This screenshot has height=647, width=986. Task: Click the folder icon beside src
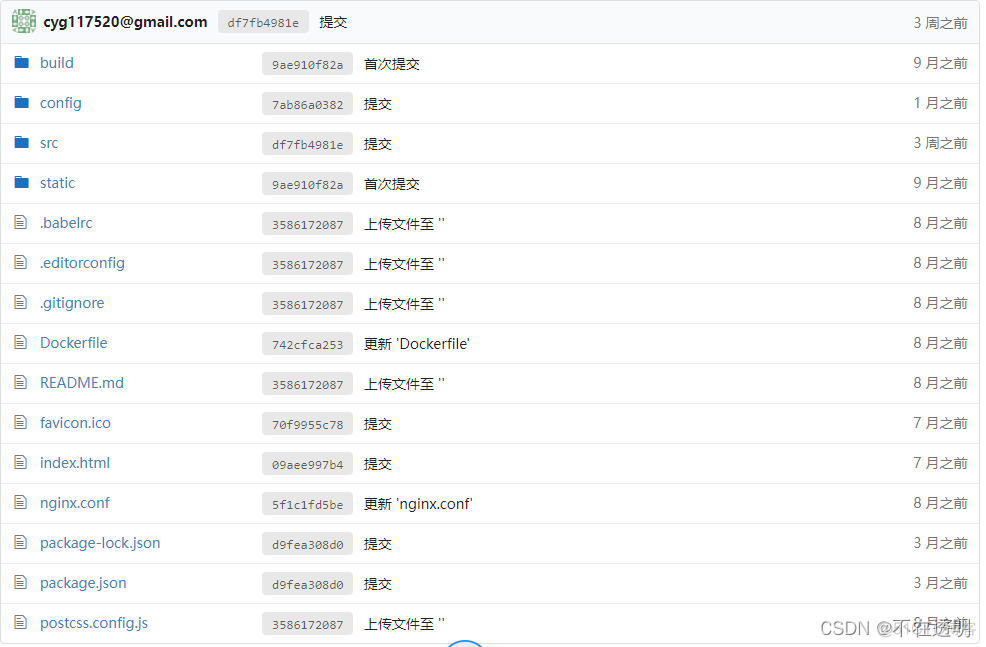22,142
